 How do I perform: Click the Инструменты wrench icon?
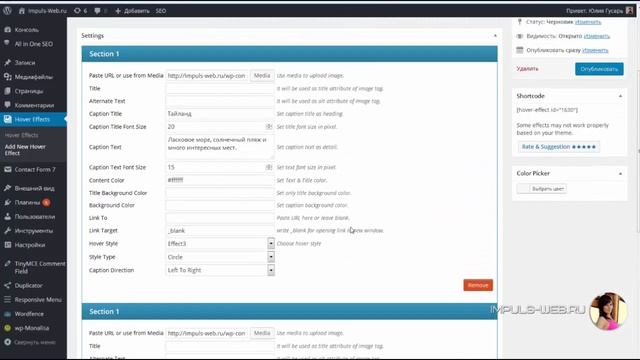click(x=7, y=231)
